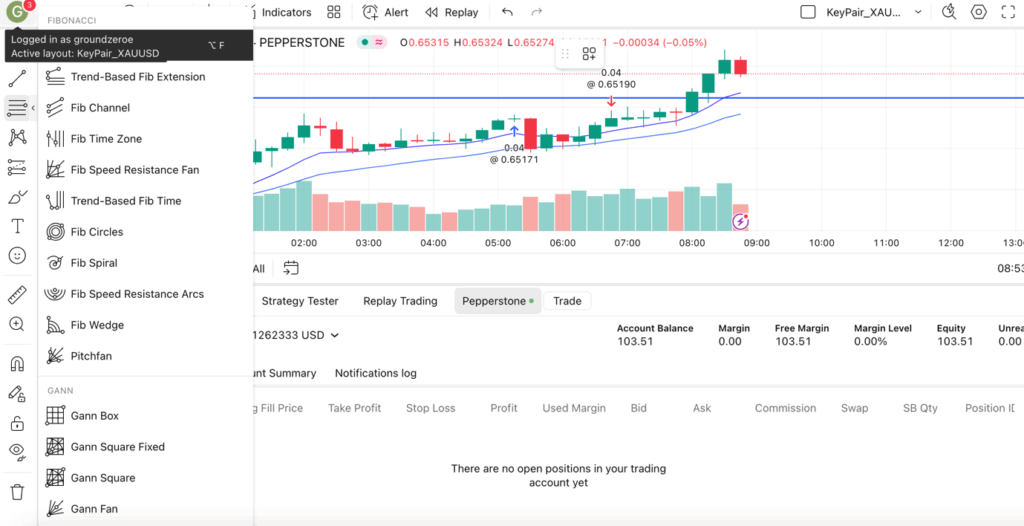This screenshot has width=1024, height=526.
Task: Choose Gann Box tool
Action: tap(145, 416)
